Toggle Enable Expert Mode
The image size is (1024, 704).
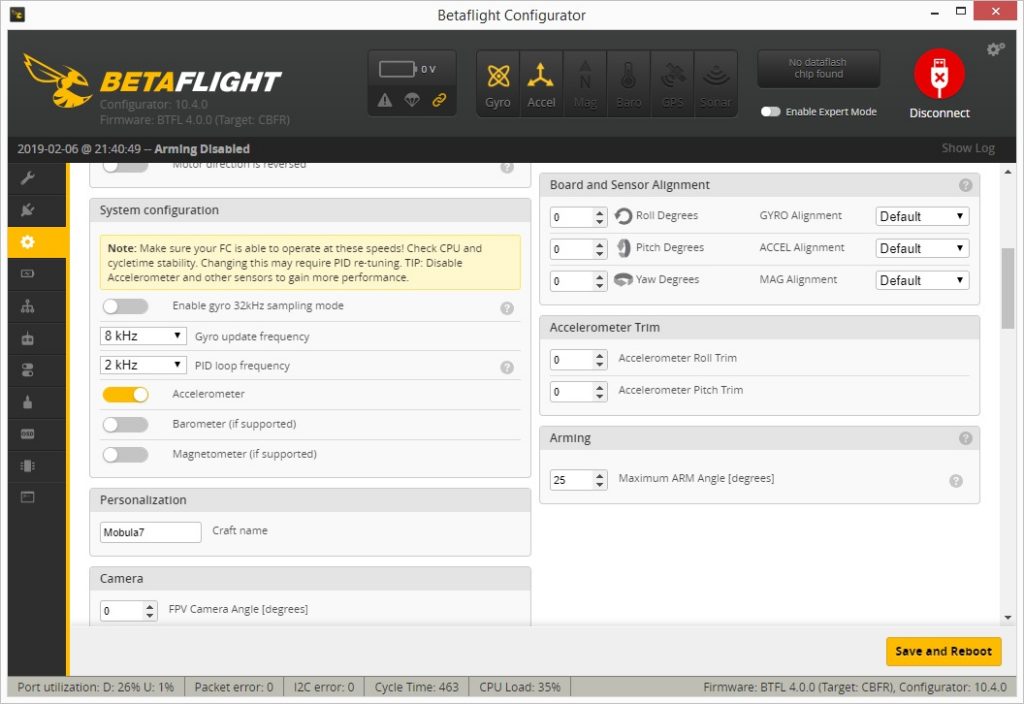point(770,112)
